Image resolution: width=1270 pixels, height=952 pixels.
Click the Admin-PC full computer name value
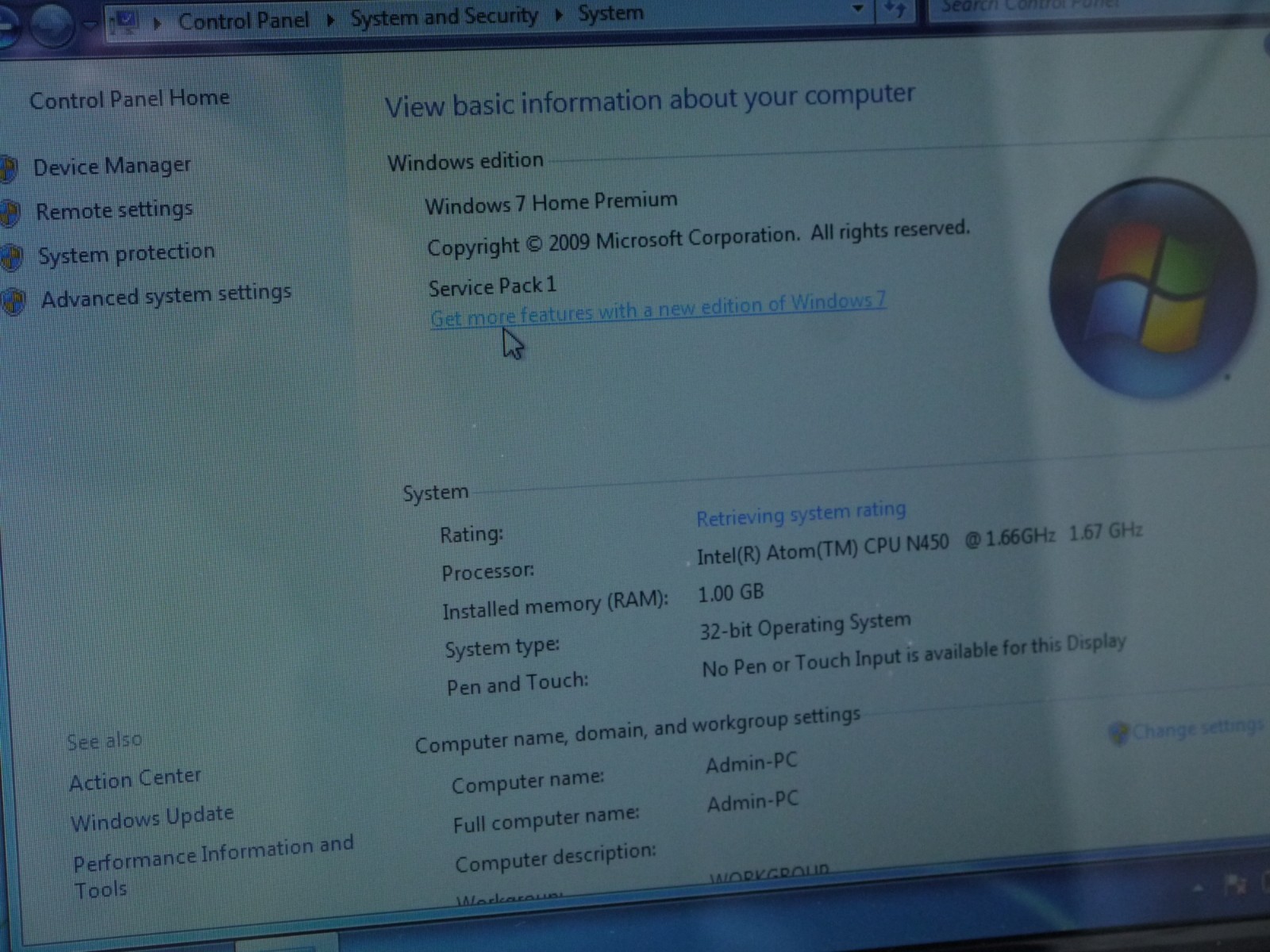click(x=752, y=802)
